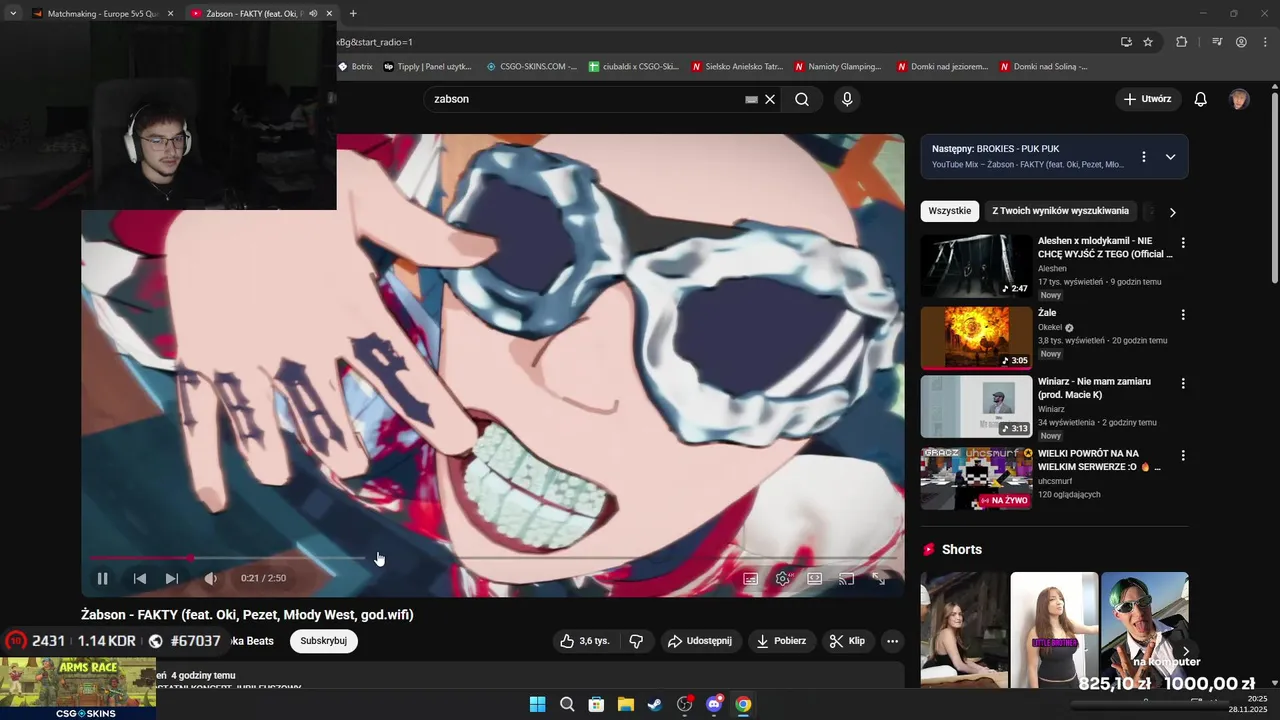Open the Botrix bookmark
This screenshot has height=720, width=1280.
[355, 67]
